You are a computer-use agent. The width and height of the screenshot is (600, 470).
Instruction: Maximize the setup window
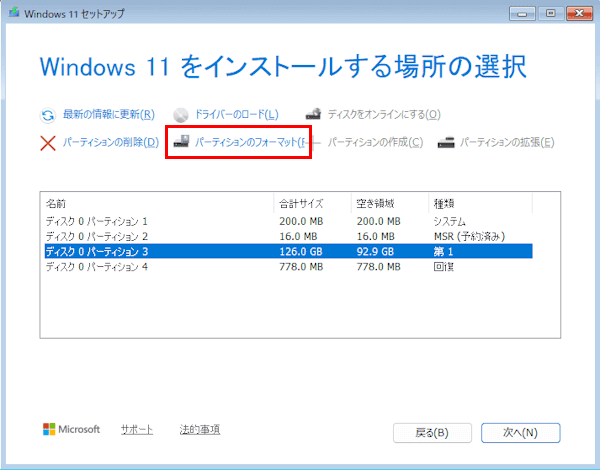tap(551, 14)
